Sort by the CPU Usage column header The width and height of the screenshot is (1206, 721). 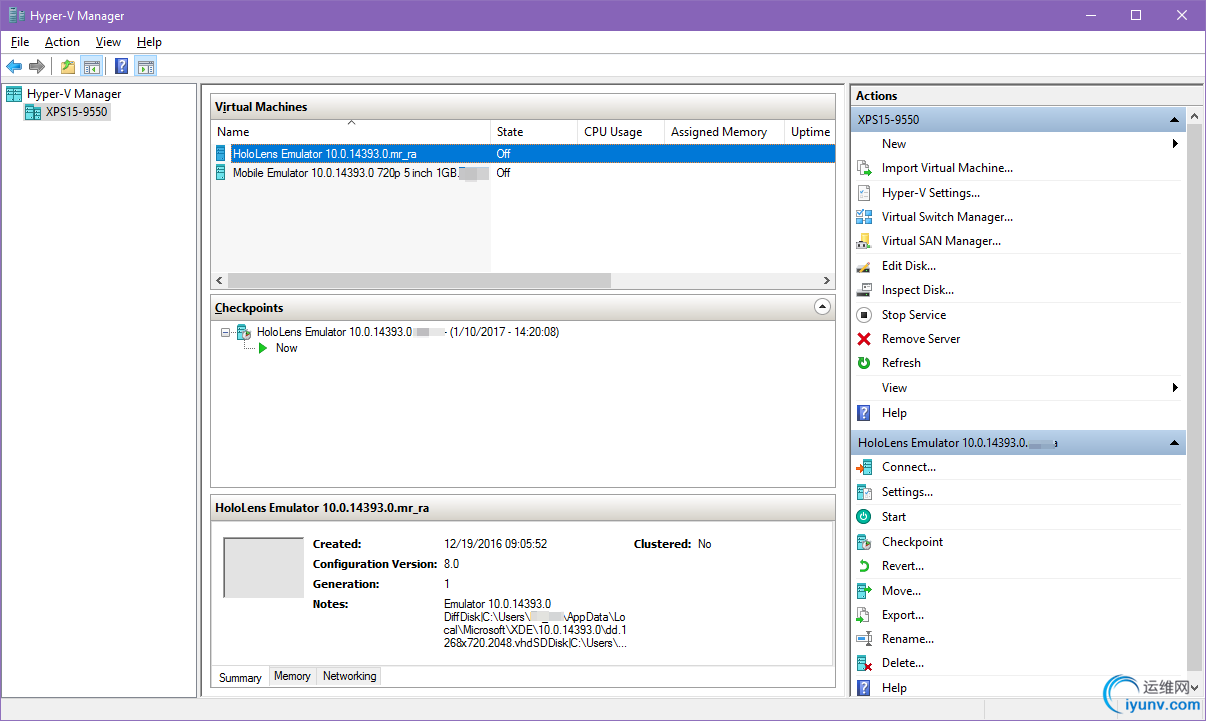[621, 132]
